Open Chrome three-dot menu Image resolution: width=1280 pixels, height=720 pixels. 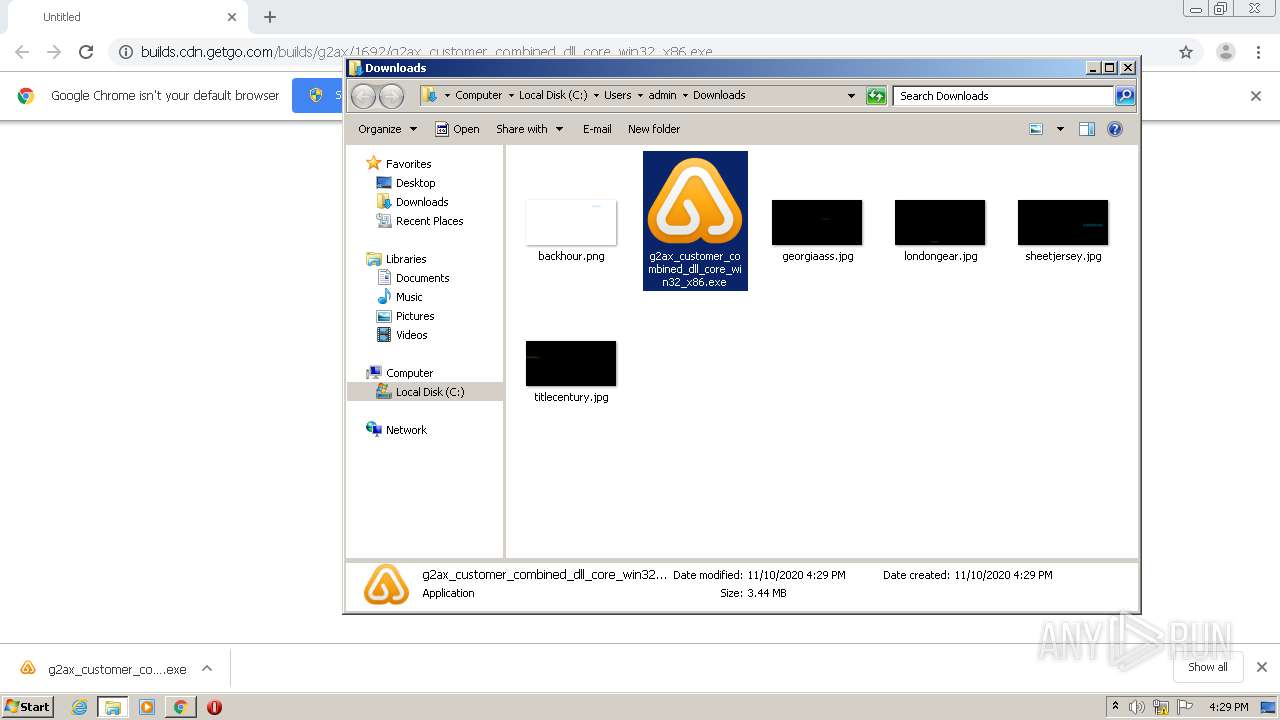[x=1259, y=52]
